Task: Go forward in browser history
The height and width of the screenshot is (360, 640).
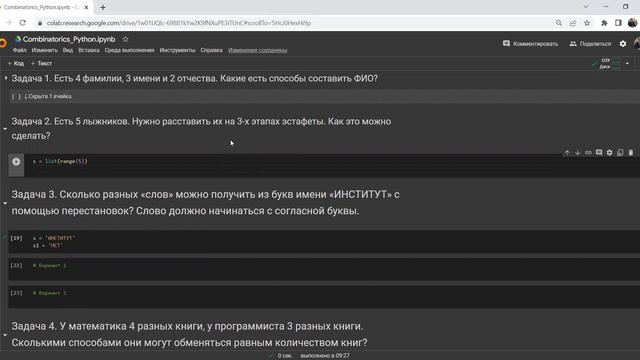Action: 9,23
